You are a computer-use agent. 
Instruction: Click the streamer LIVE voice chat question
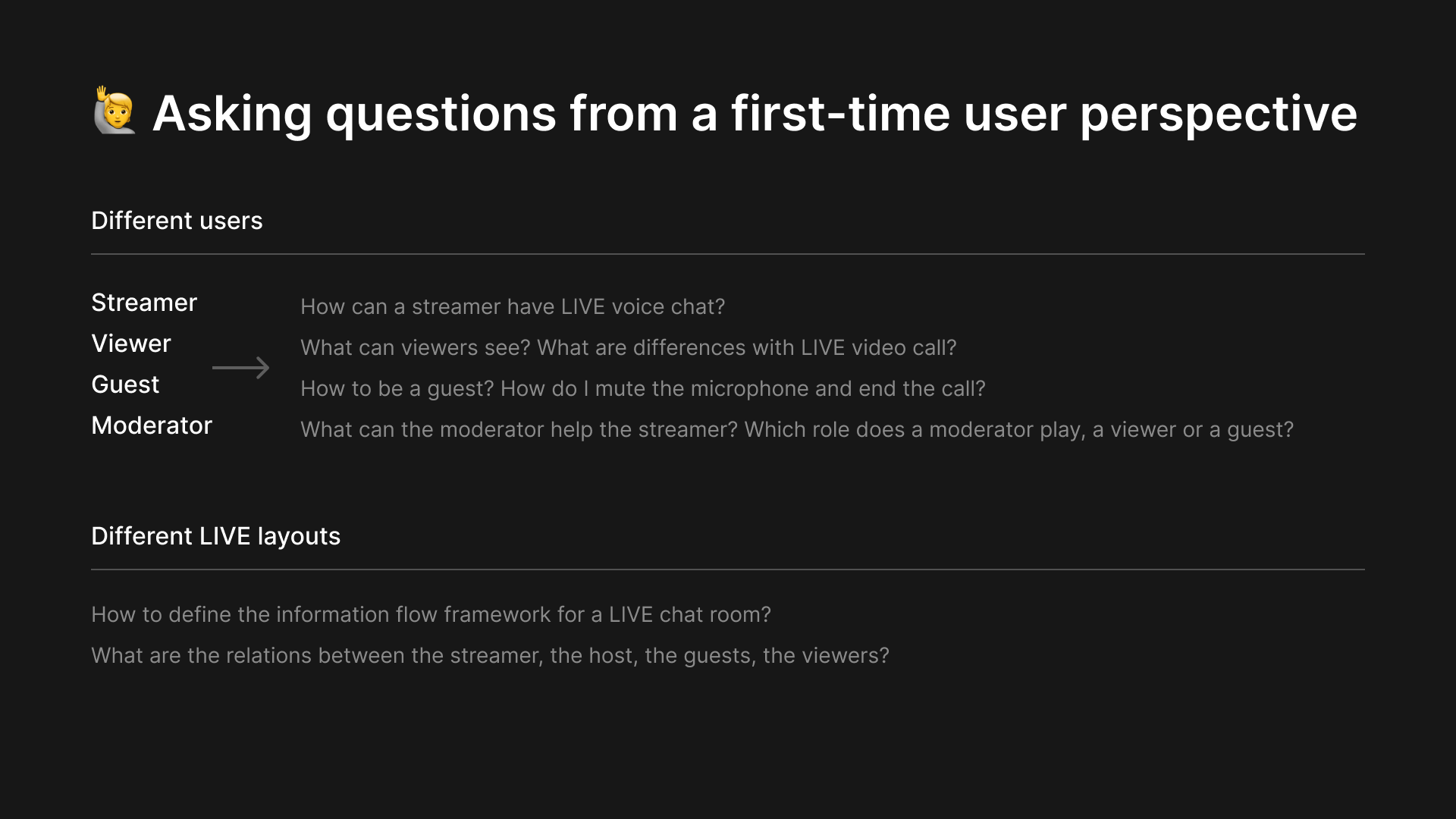tap(513, 306)
